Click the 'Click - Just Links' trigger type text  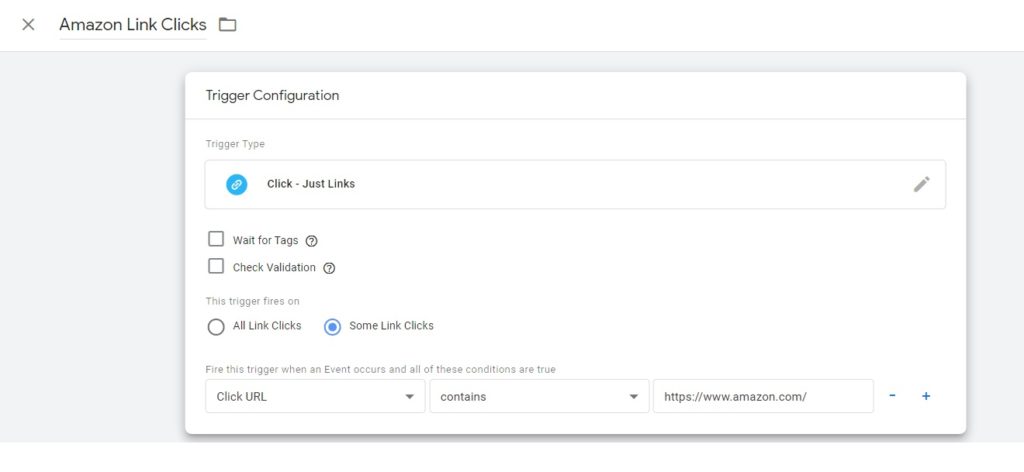tap(311, 184)
